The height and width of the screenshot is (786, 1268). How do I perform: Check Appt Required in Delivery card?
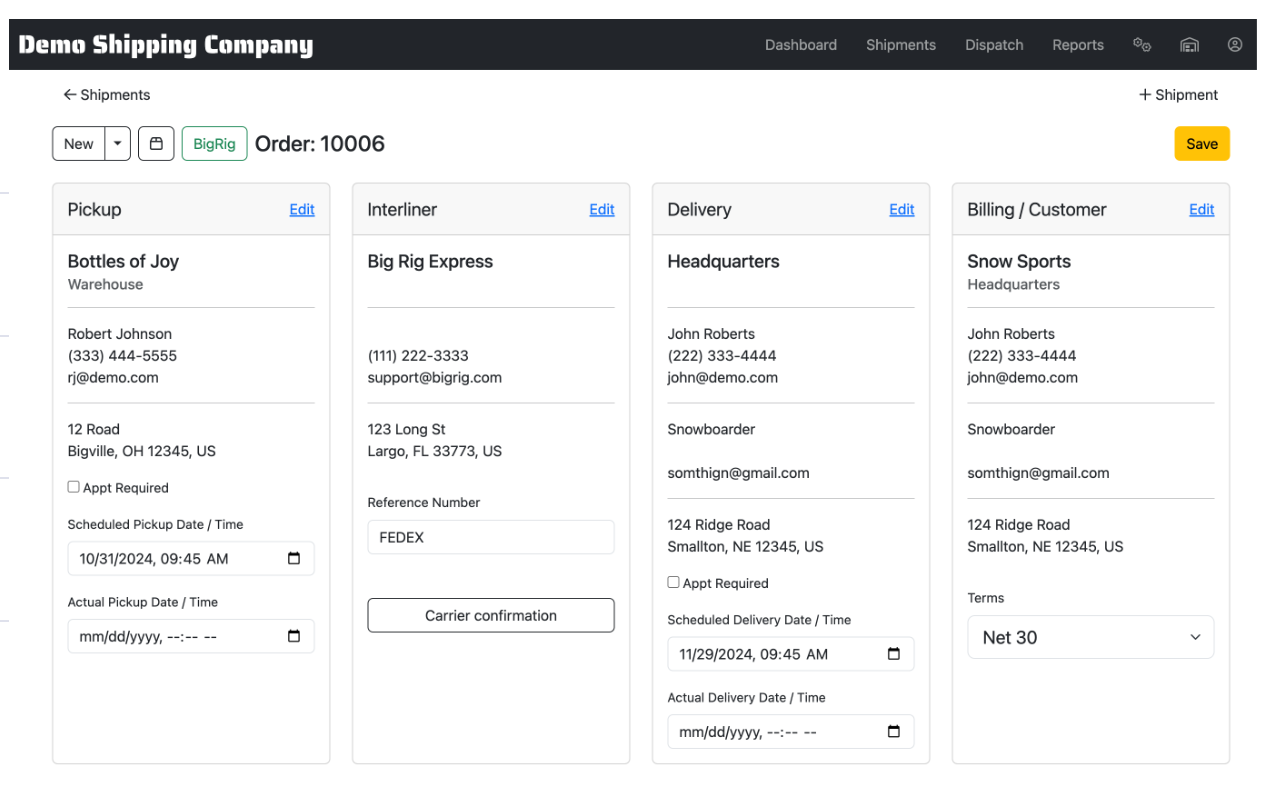click(x=674, y=582)
